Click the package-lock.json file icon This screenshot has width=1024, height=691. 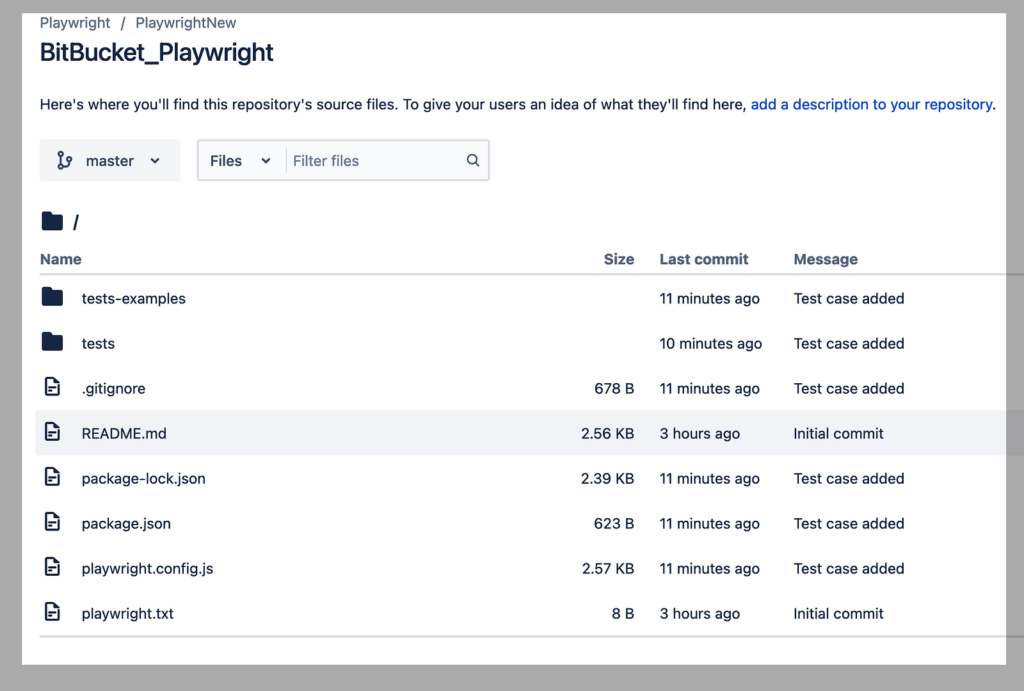52,478
